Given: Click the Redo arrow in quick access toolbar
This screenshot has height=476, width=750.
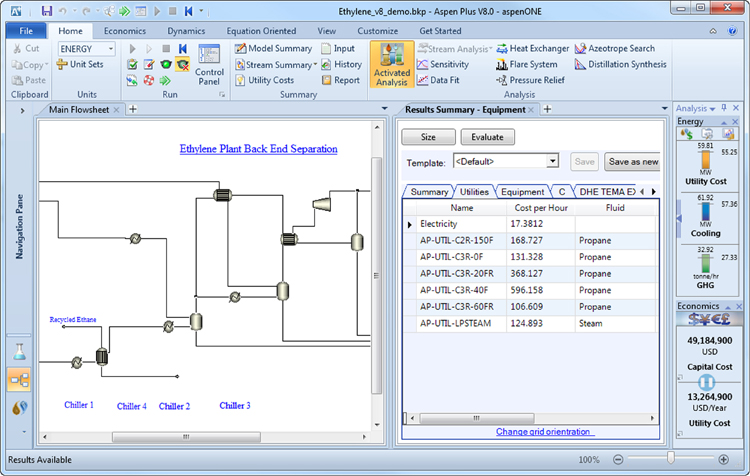Looking at the screenshot, I should (87, 11).
